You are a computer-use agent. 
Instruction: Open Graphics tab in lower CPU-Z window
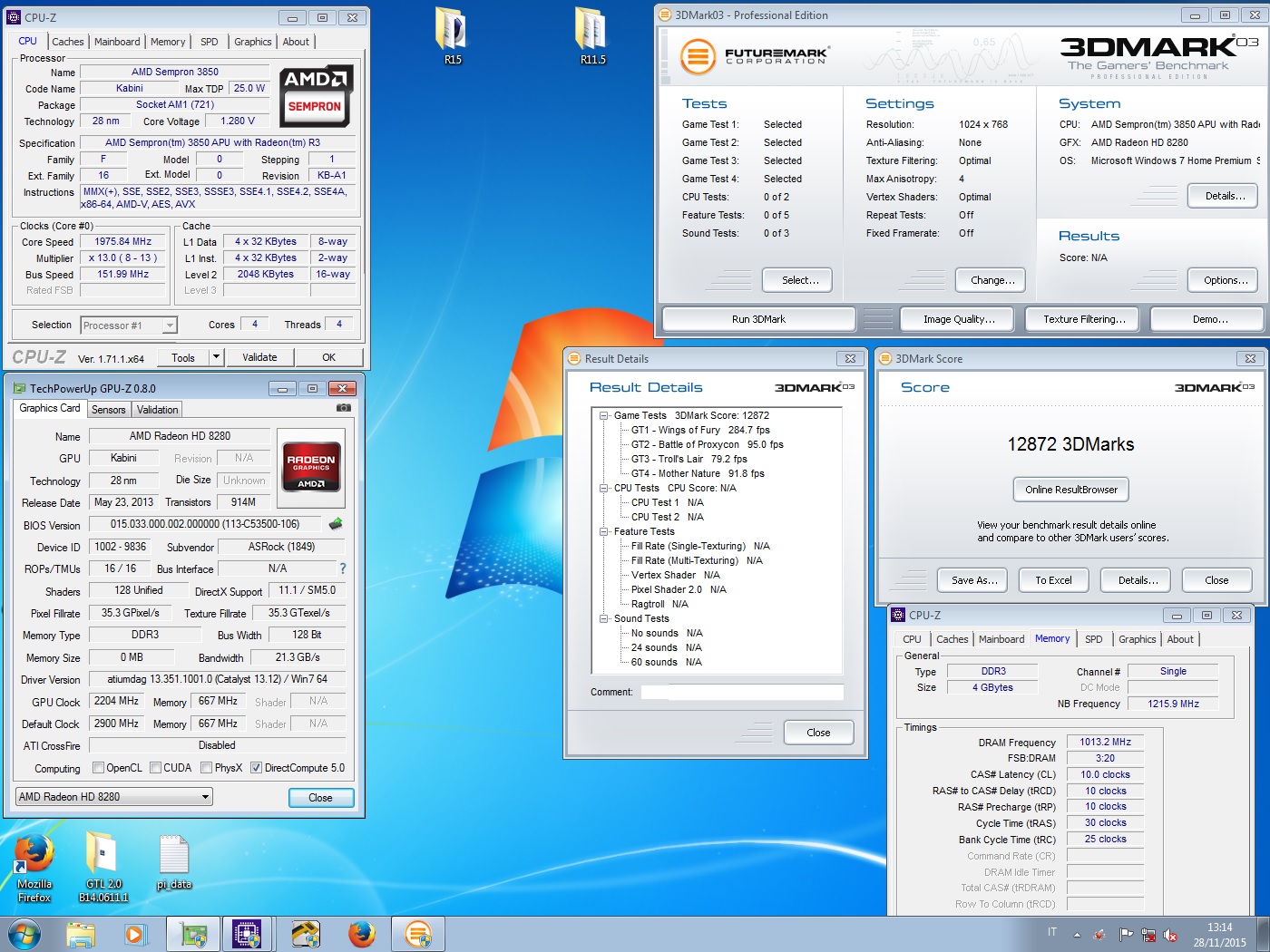click(1138, 639)
